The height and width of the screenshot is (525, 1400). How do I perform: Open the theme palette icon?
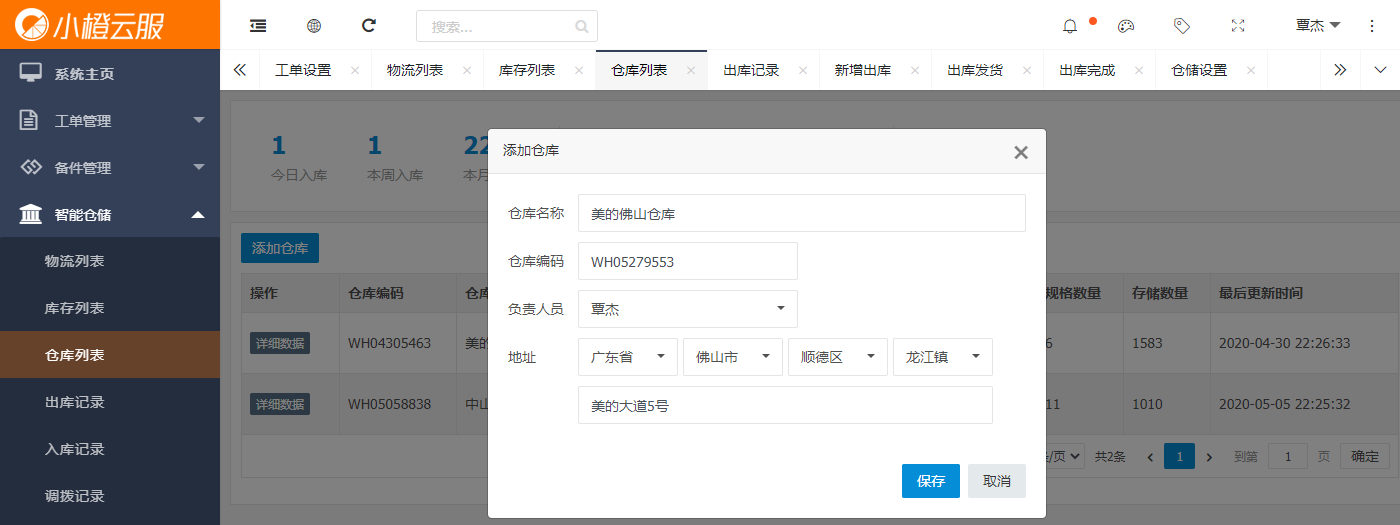click(1126, 26)
